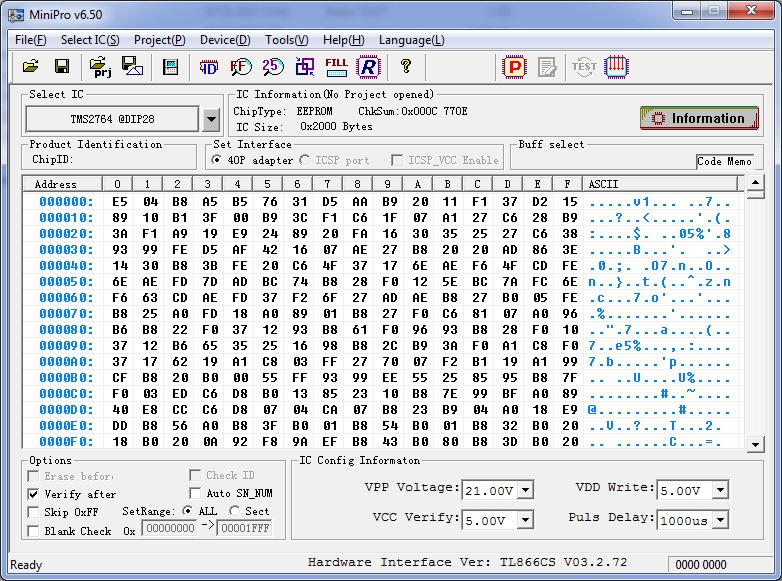Click byte E5 at address 000000

click(x=120, y=201)
